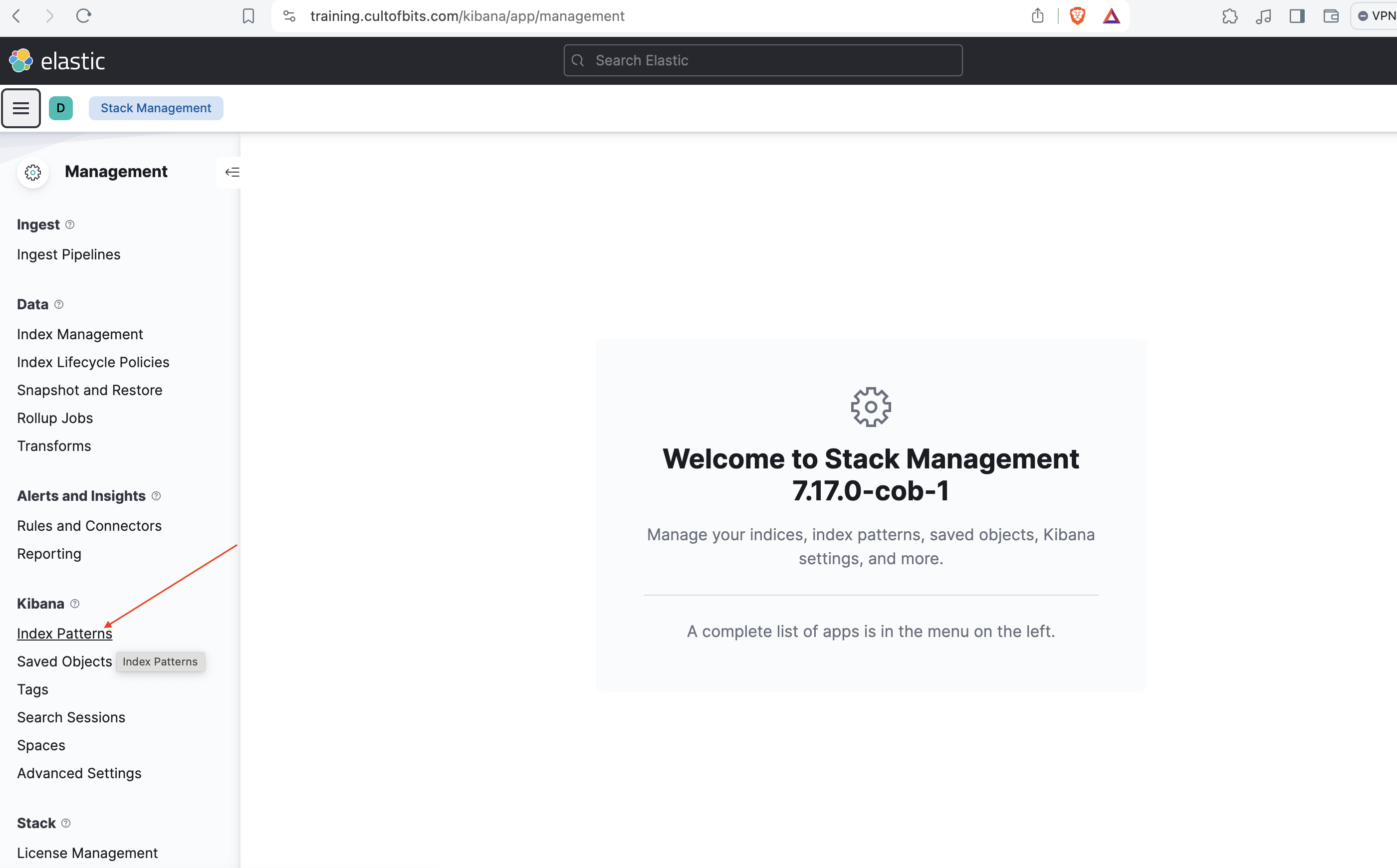1397x868 pixels.
Task: Show help tooltip next to Ingest
Action: [70, 224]
